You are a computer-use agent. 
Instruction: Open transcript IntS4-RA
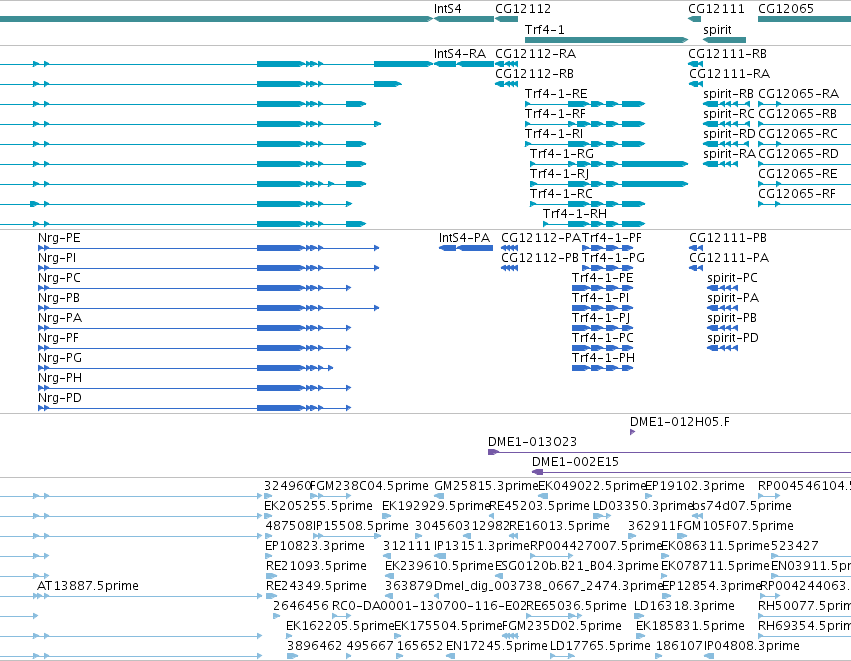pyautogui.click(x=460, y=54)
